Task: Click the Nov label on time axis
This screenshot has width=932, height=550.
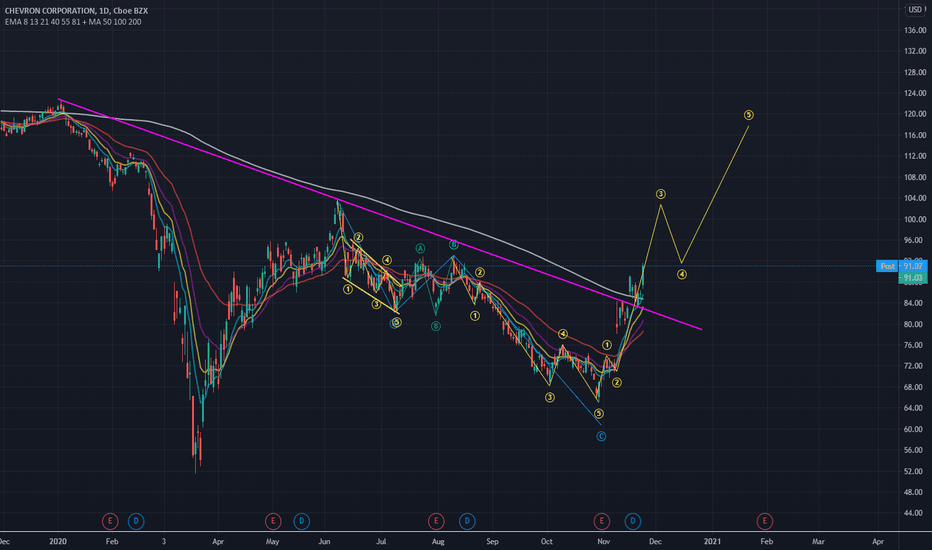Action: 604,541
